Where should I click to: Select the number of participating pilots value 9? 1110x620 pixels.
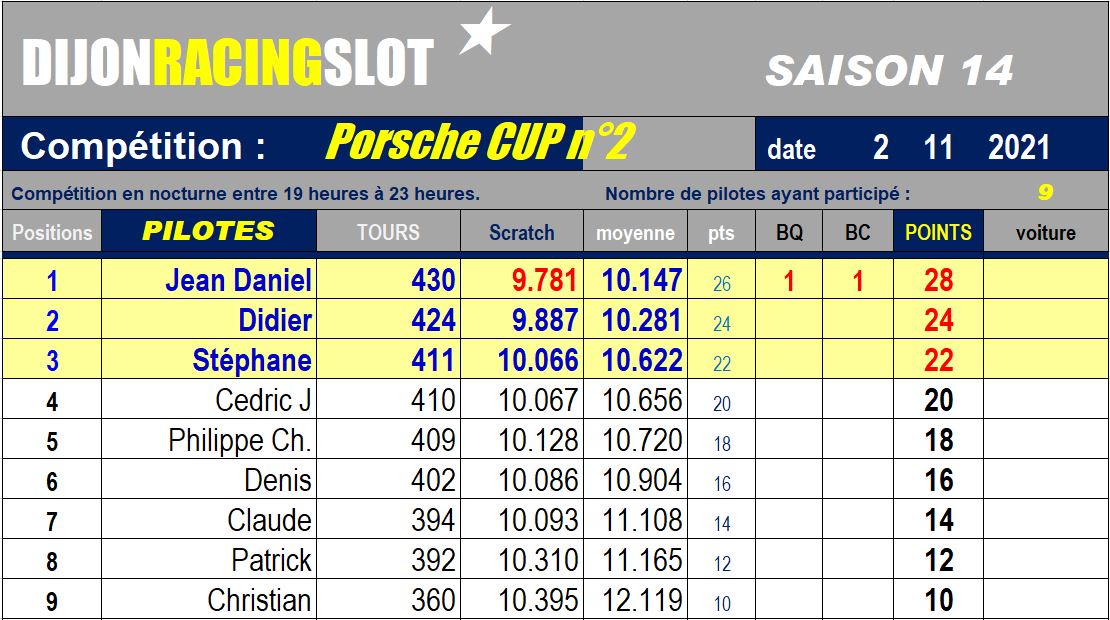1046,192
